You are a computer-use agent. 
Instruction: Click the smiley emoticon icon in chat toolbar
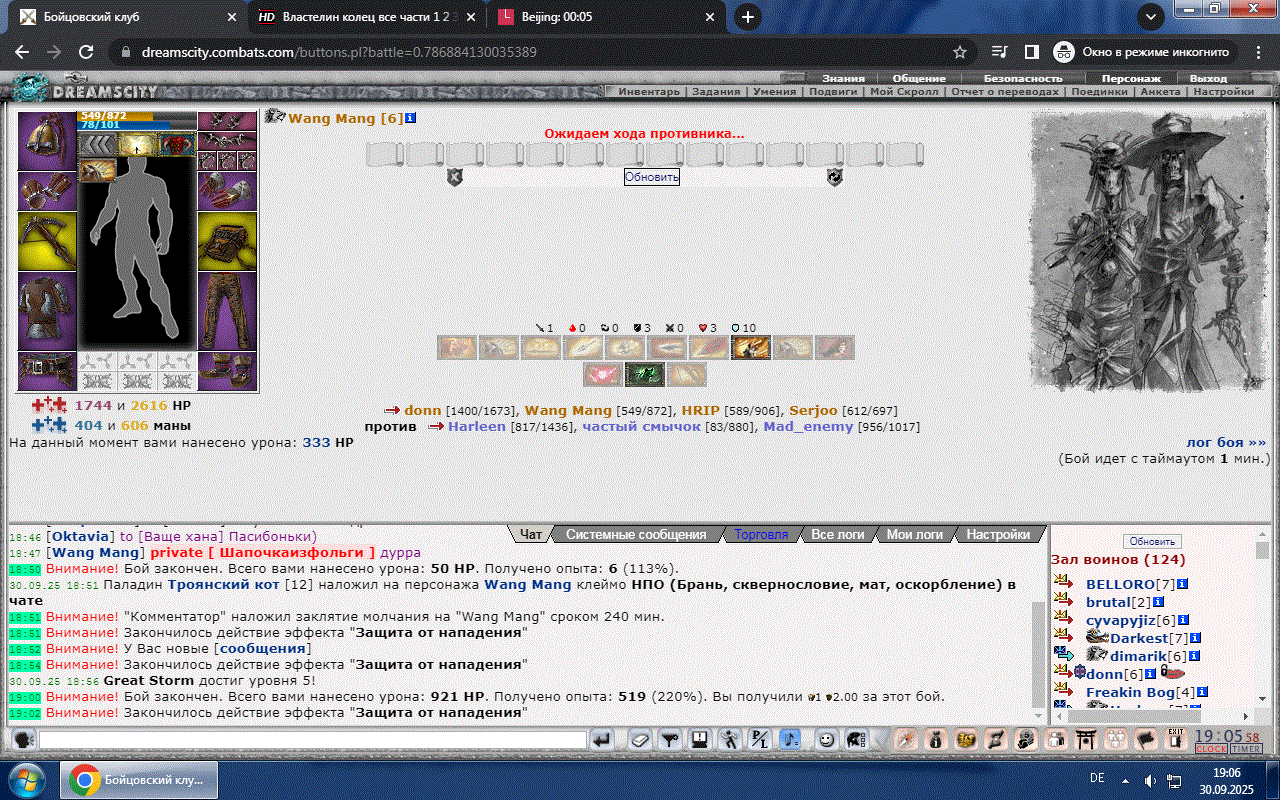coord(826,740)
